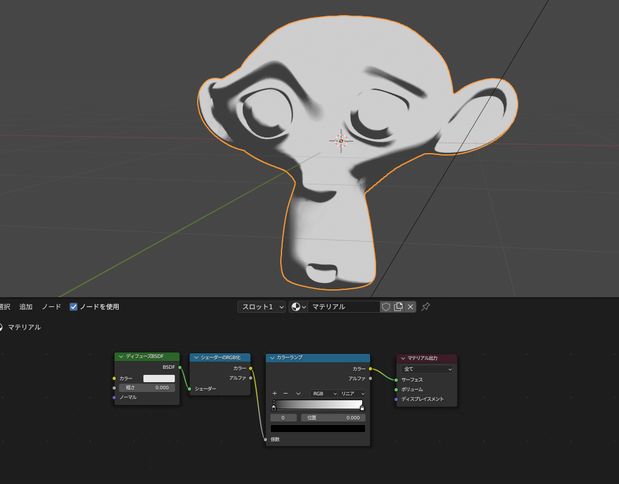The image size is (619, 484).
Task: Click the 位置 position value field
Action: tap(333, 417)
